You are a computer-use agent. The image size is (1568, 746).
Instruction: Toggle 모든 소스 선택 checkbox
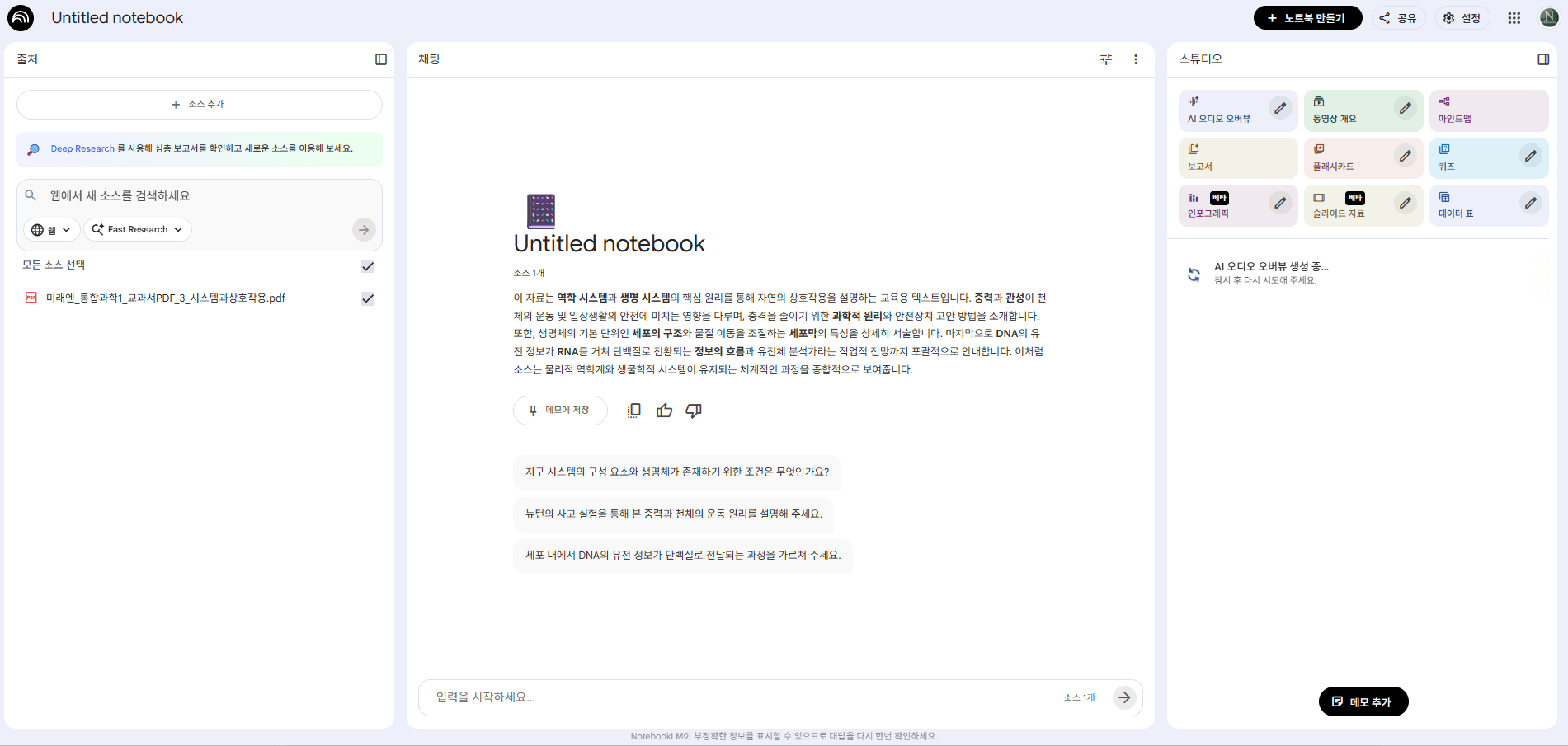click(x=368, y=265)
